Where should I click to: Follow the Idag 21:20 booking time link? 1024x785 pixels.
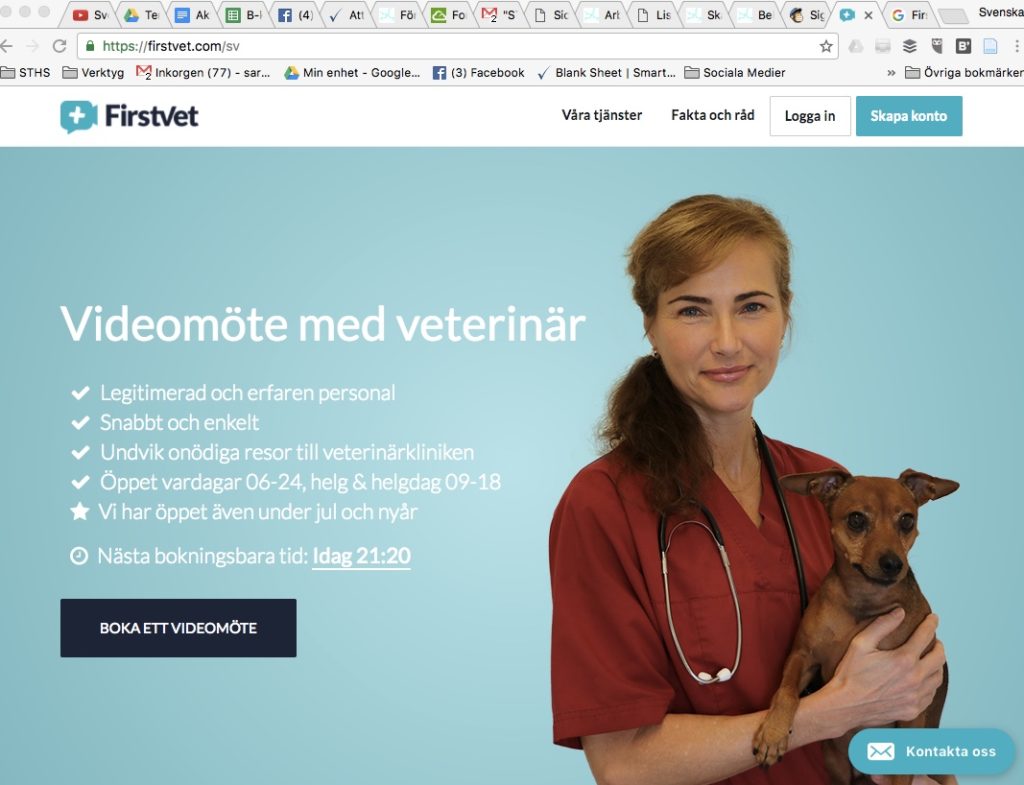[361, 556]
